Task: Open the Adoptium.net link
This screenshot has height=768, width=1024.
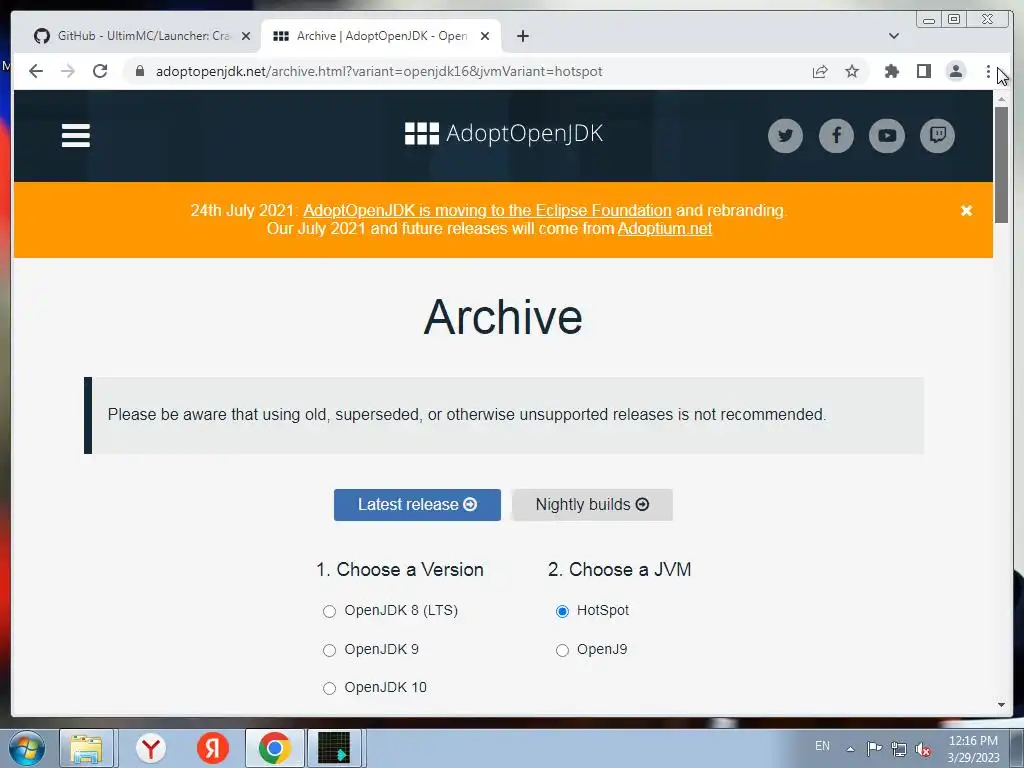Action: click(x=665, y=229)
